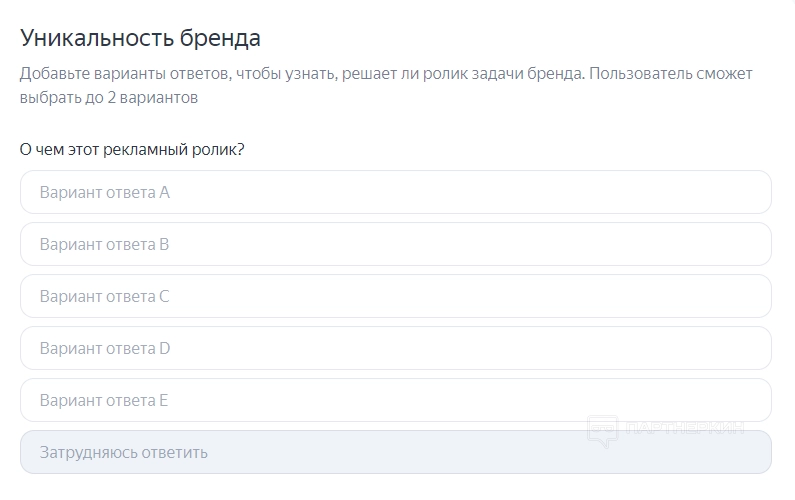Image resolution: width=795 pixels, height=500 pixels.
Task: Click the "Уникальность бренда" heading
Action: pos(140,39)
